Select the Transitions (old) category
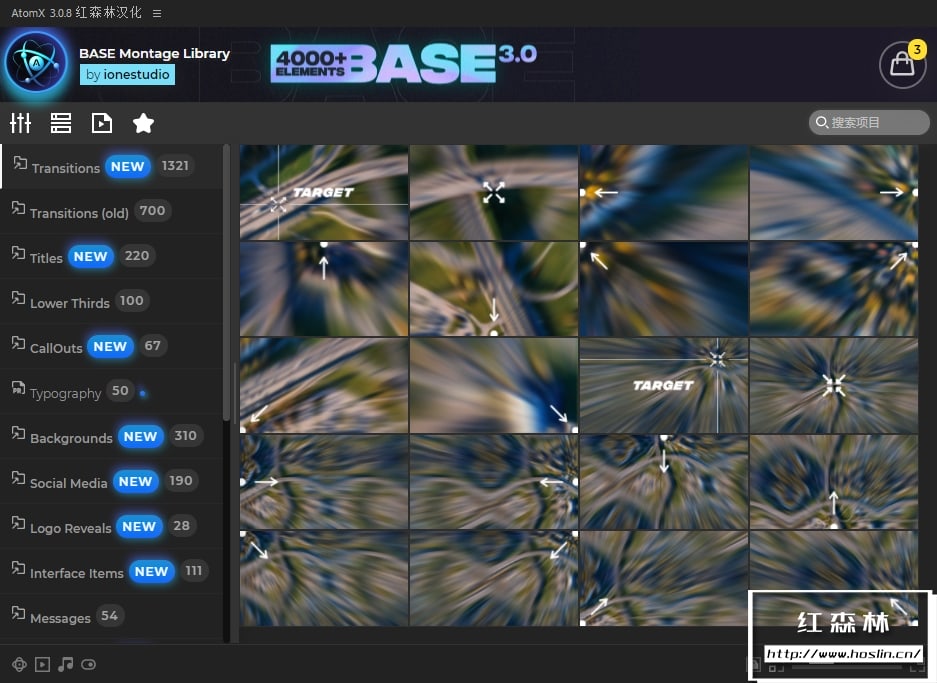This screenshot has height=683, width=937. 112,212
